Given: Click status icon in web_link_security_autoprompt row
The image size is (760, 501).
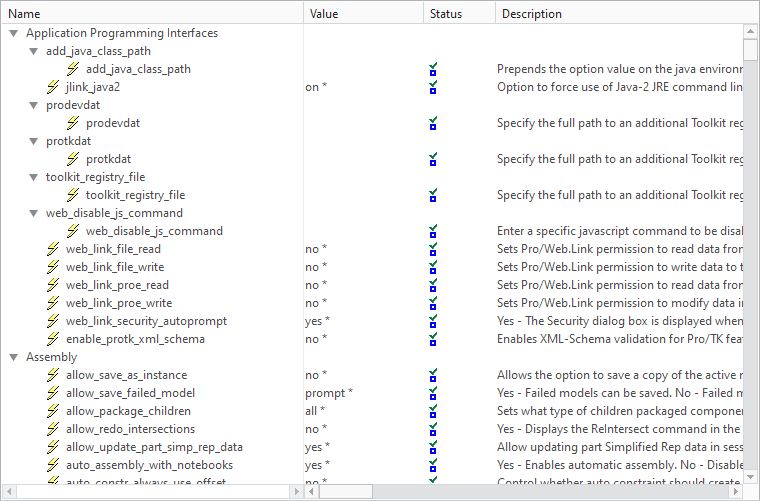Looking at the screenshot, I should coord(433,321).
